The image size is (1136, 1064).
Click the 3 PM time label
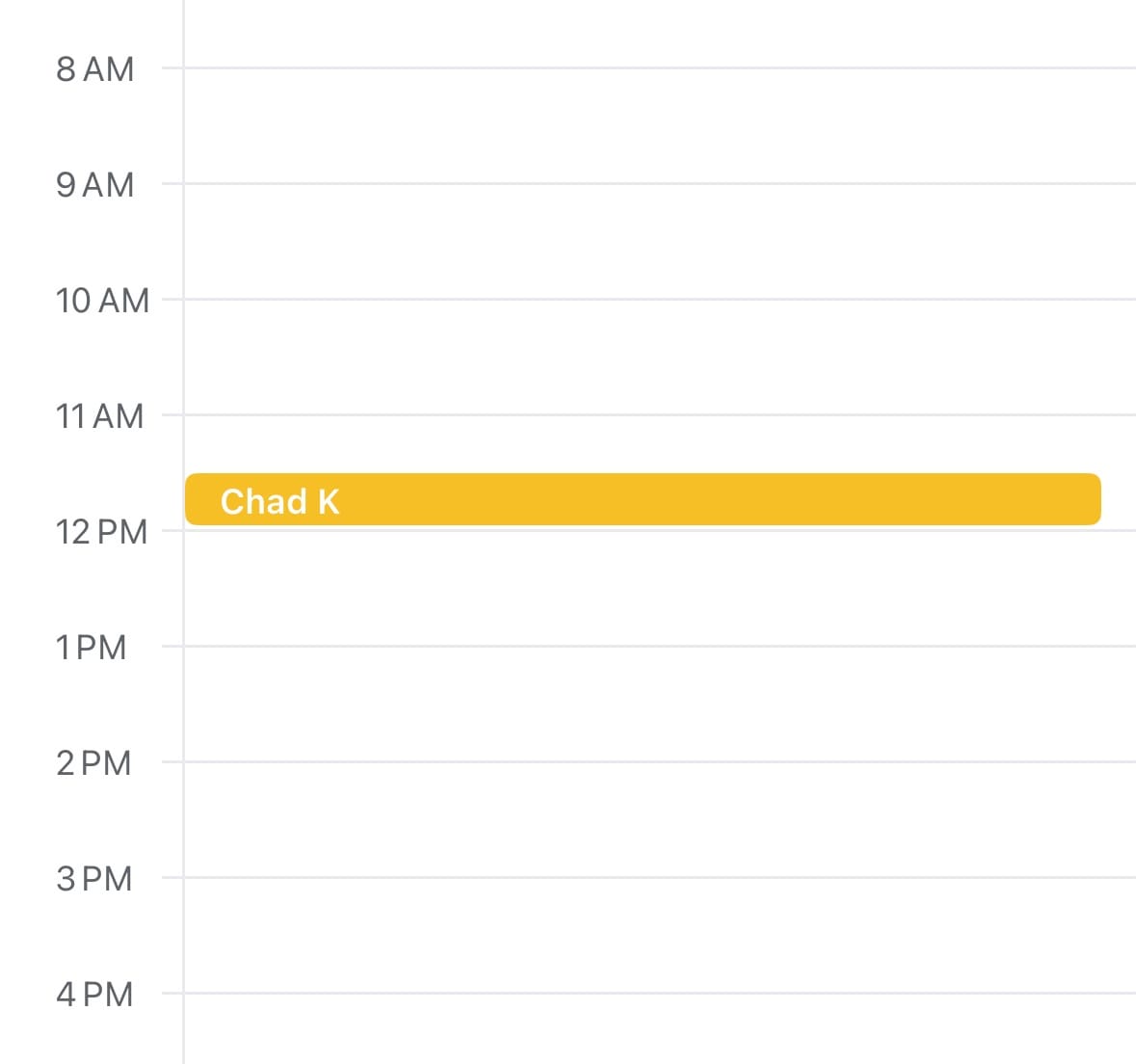click(93, 879)
